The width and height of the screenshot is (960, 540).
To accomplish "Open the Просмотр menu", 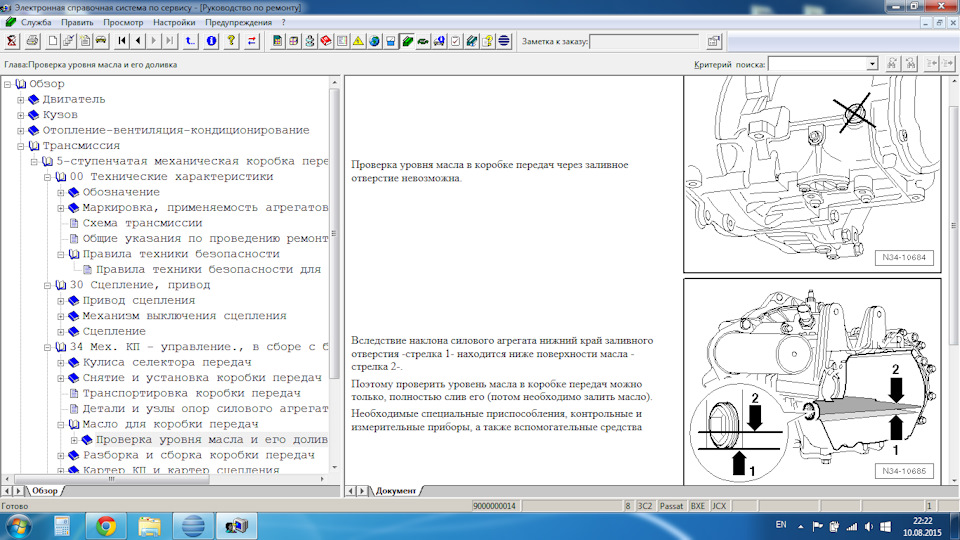I will click(123, 22).
